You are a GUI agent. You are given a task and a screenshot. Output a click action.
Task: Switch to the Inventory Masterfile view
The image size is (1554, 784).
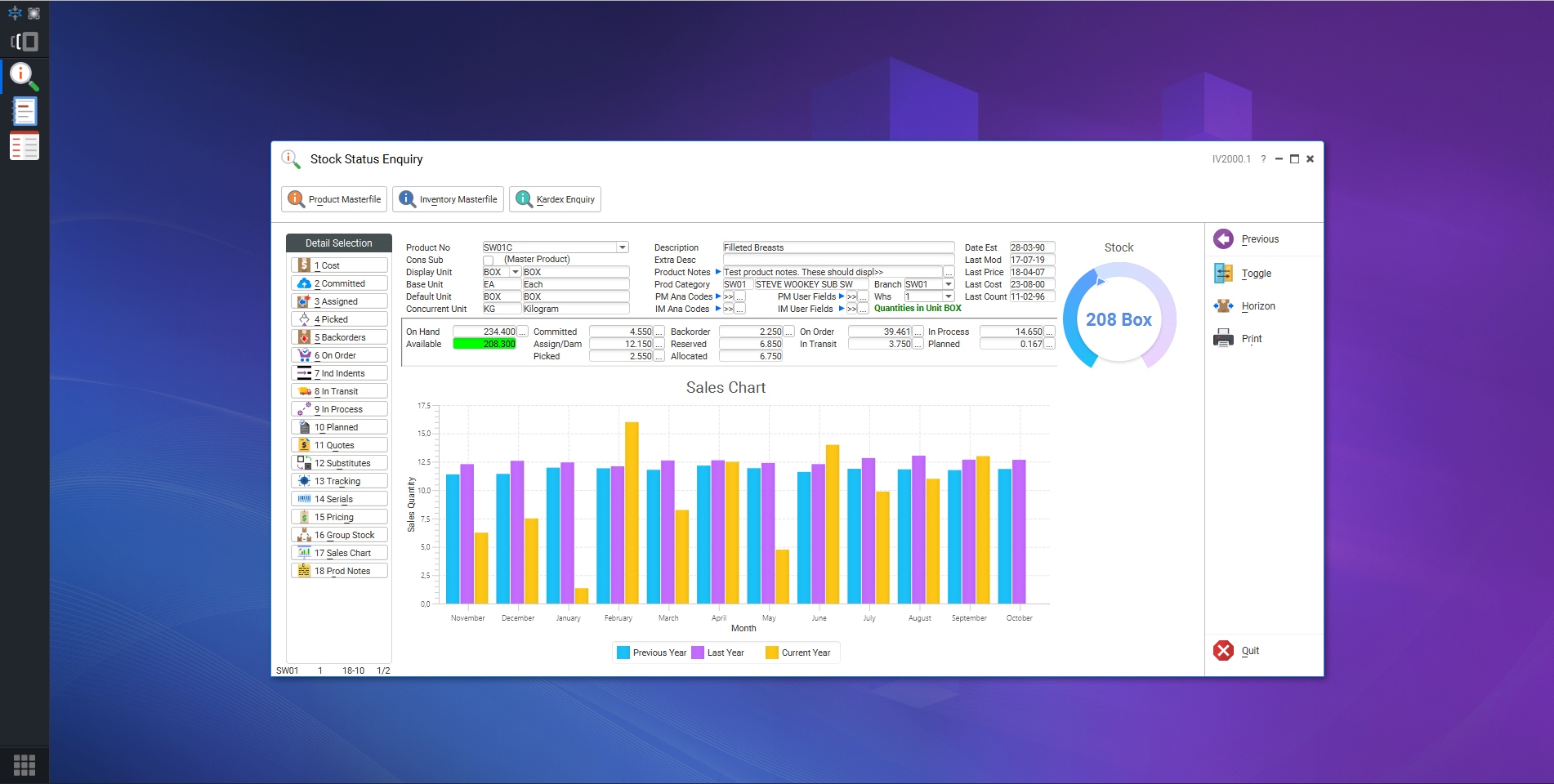[447, 198]
